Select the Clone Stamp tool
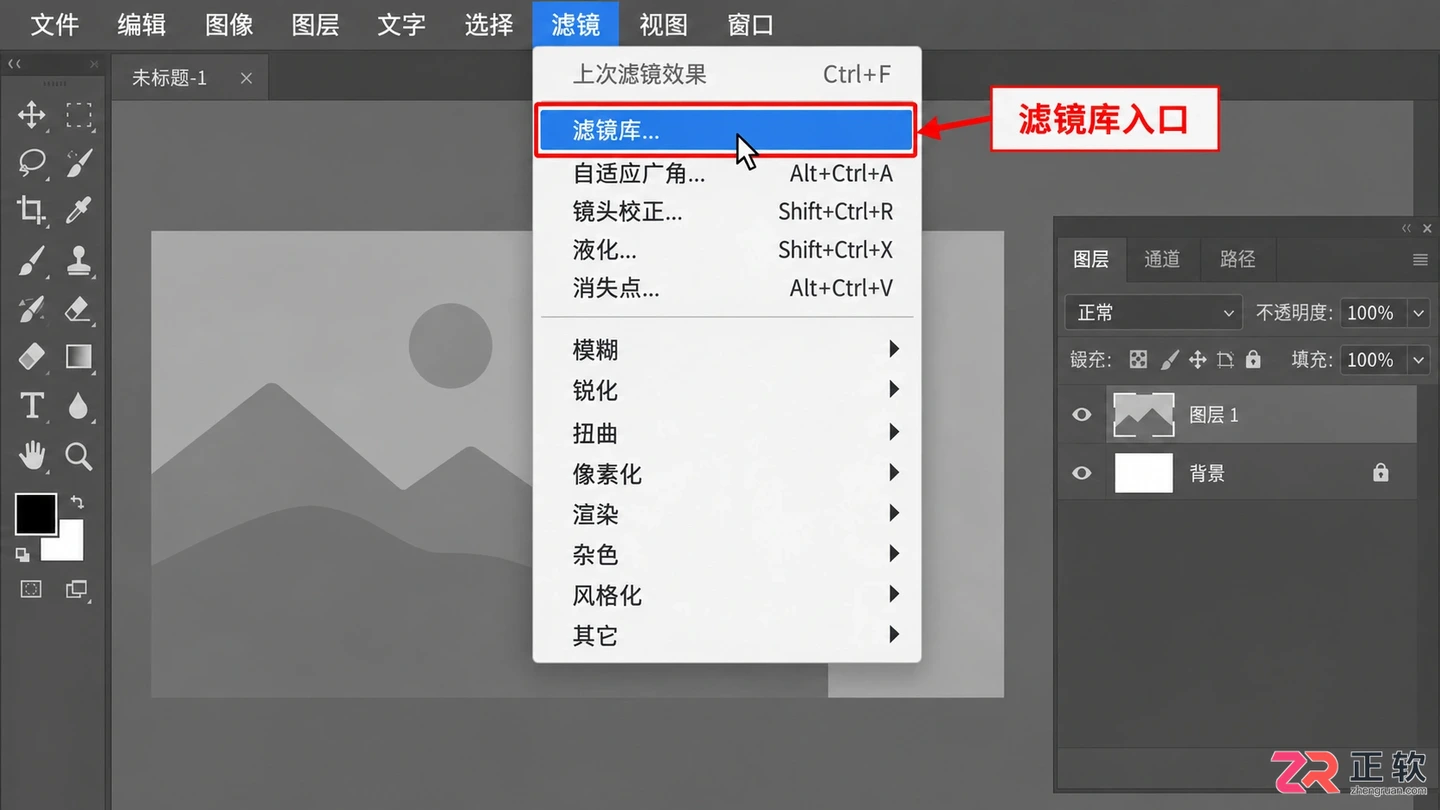The height and width of the screenshot is (810, 1440). 79,261
